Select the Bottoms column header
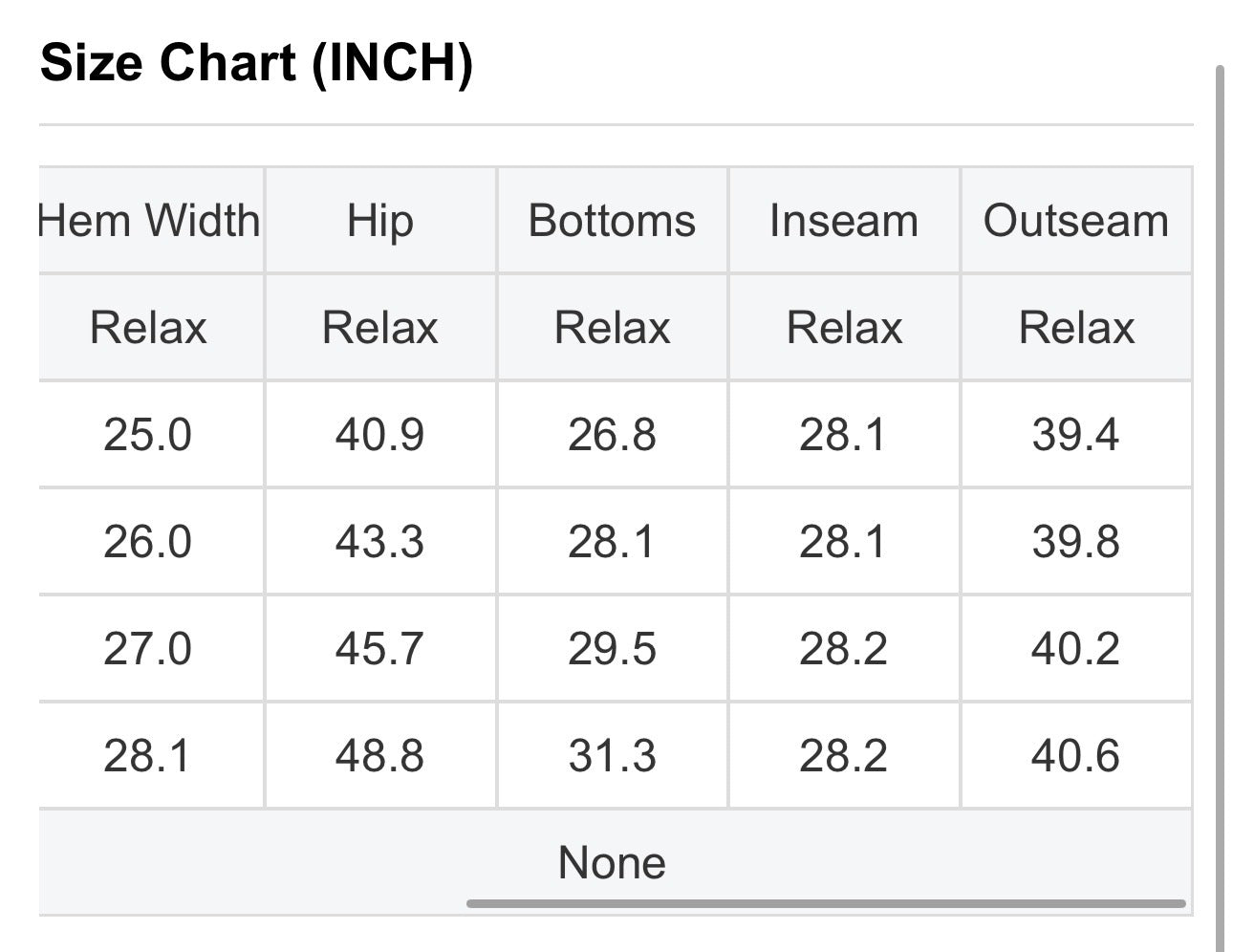Viewport: 1233px width, 952px height. 612,221
